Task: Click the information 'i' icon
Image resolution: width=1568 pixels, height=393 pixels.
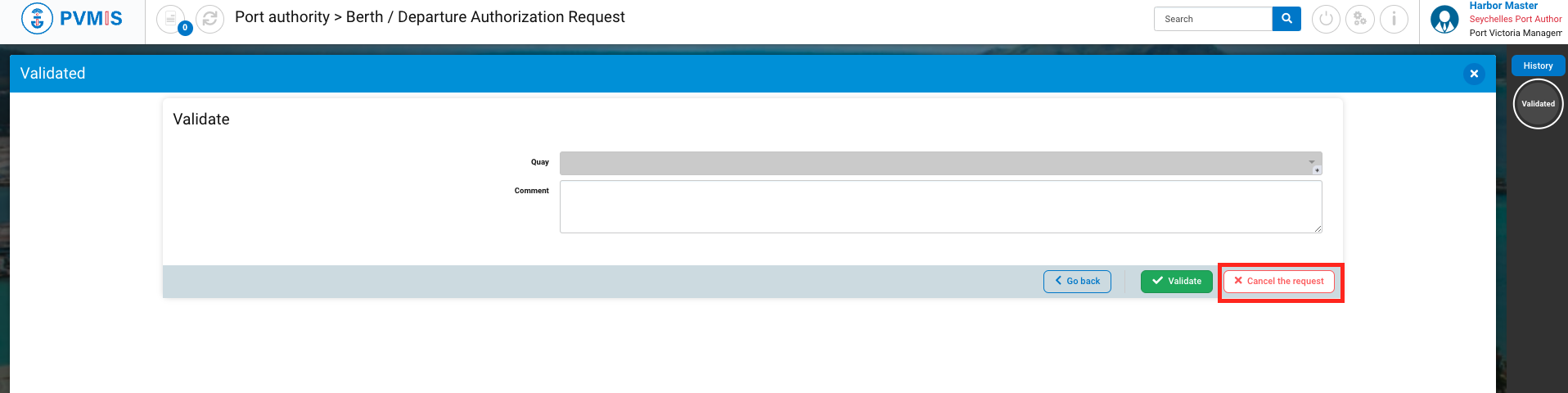Action: pyautogui.click(x=1394, y=19)
